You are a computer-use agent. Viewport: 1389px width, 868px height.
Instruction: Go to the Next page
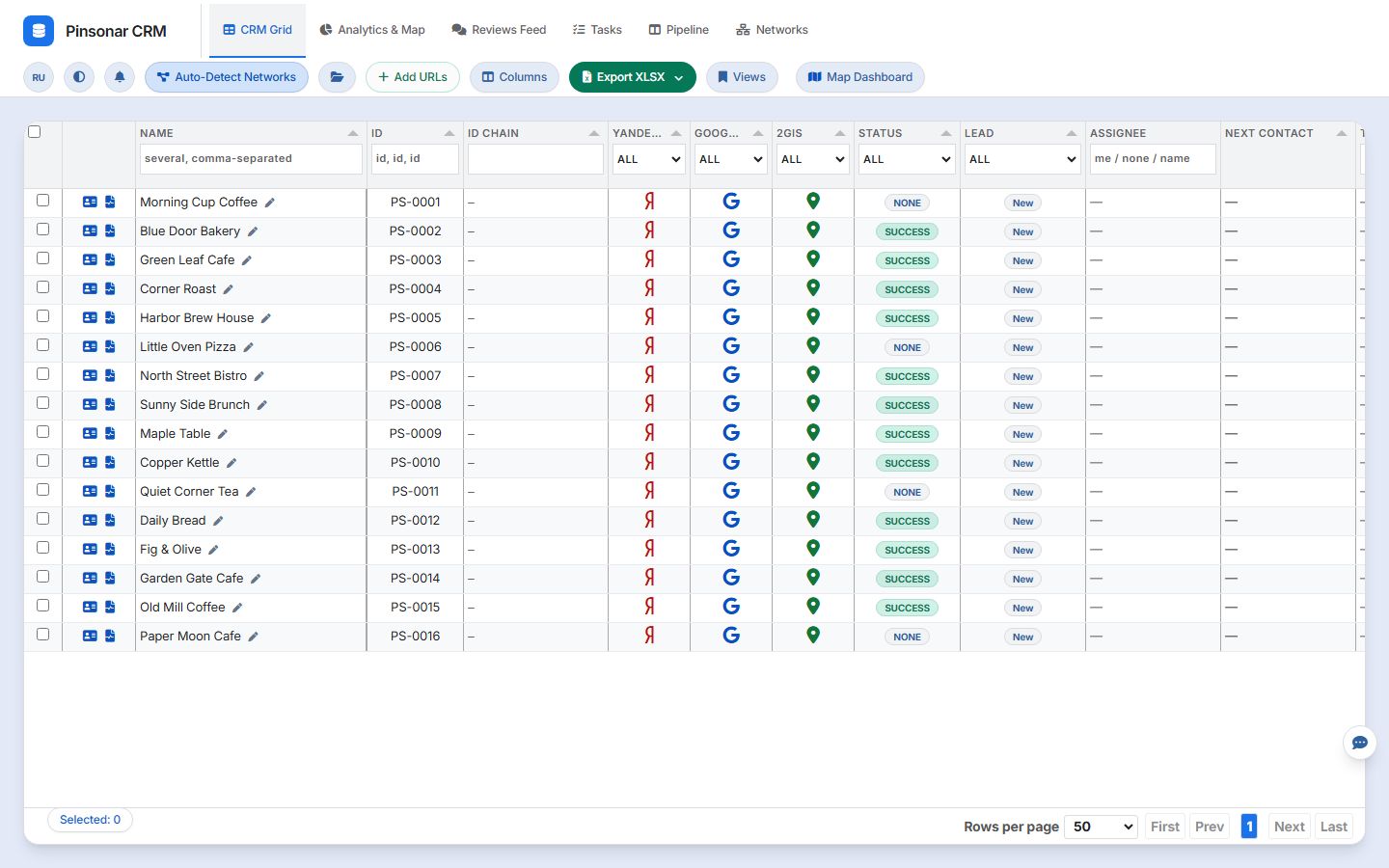pyautogui.click(x=1289, y=827)
